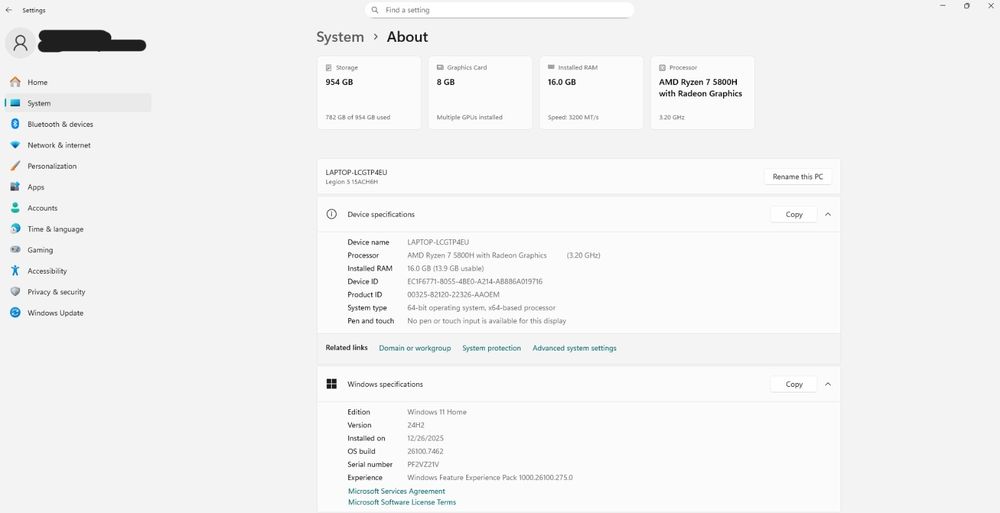Image resolution: width=1000 pixels, height=513 pixels.
Task: Click the Edition value Windows 11 Home
Action: (437, 412)
